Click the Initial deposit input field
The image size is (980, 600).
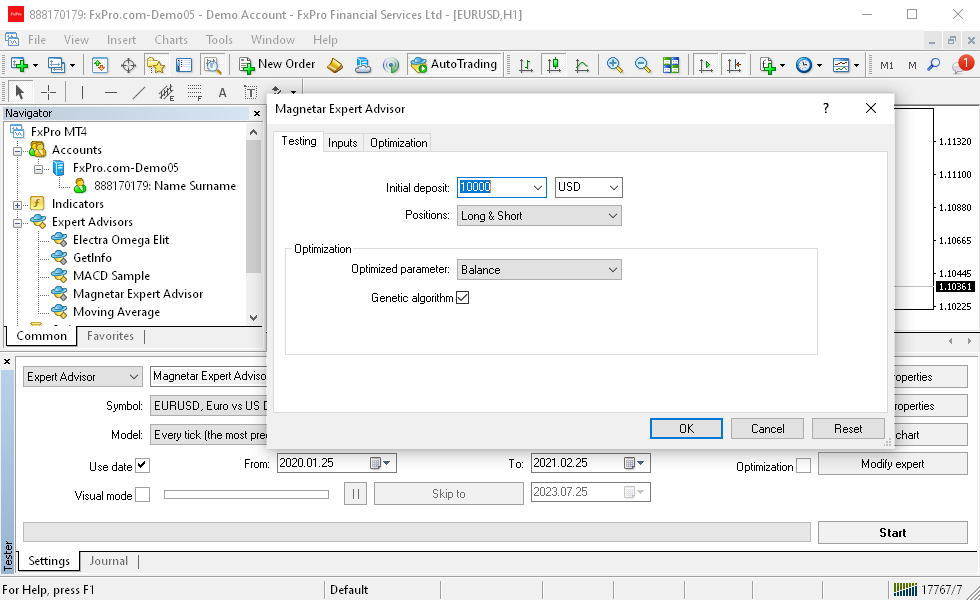click(x=494, y=187)
